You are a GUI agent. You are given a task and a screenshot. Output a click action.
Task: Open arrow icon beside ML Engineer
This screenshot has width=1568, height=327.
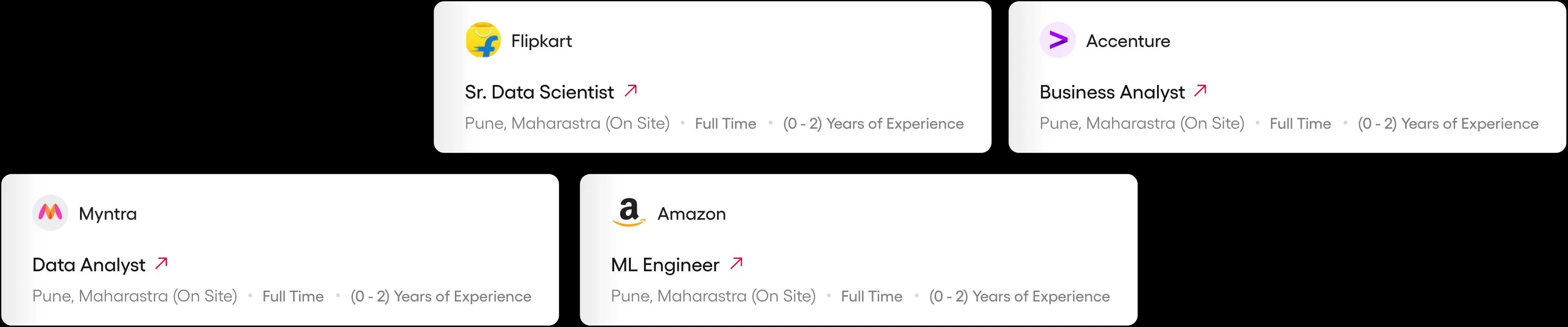pyautogui.click(x=736, y=264)
